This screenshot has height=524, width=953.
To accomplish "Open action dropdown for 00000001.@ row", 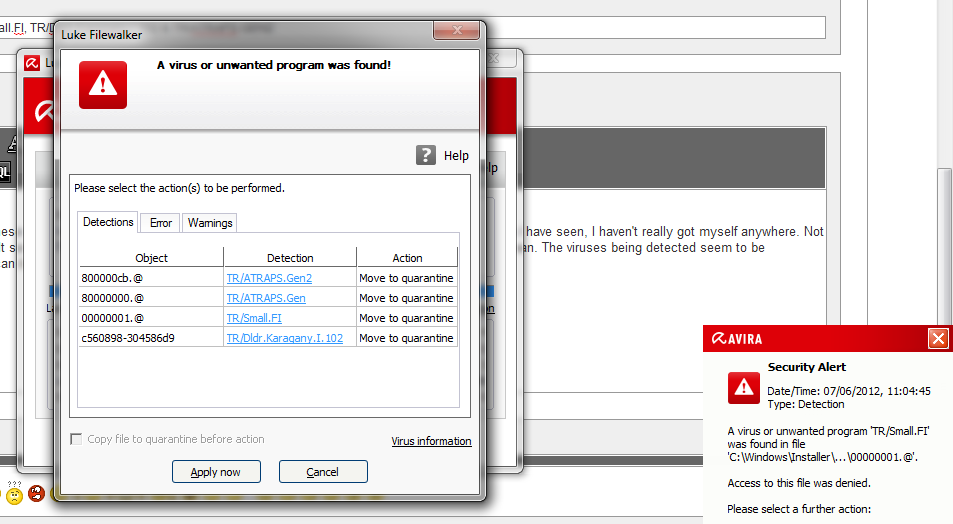I will click(x=407, y=318).
